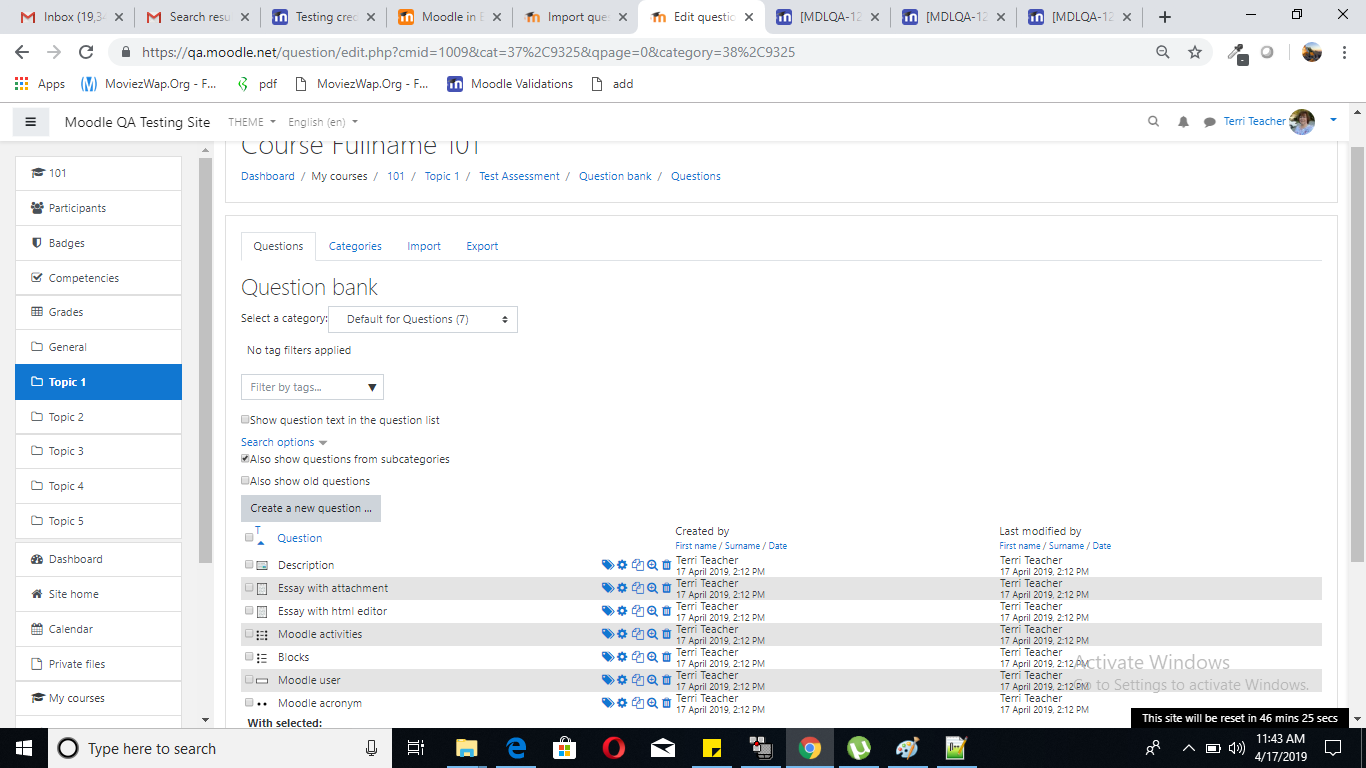The image size is (1366, 768).
Task: Switch to the Import tab
Action: click(424, 246)
